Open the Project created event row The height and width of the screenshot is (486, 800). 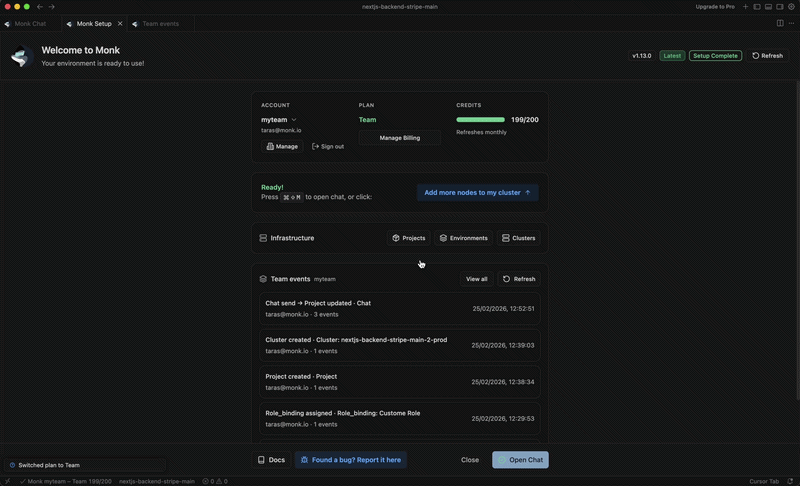(399, 382)
